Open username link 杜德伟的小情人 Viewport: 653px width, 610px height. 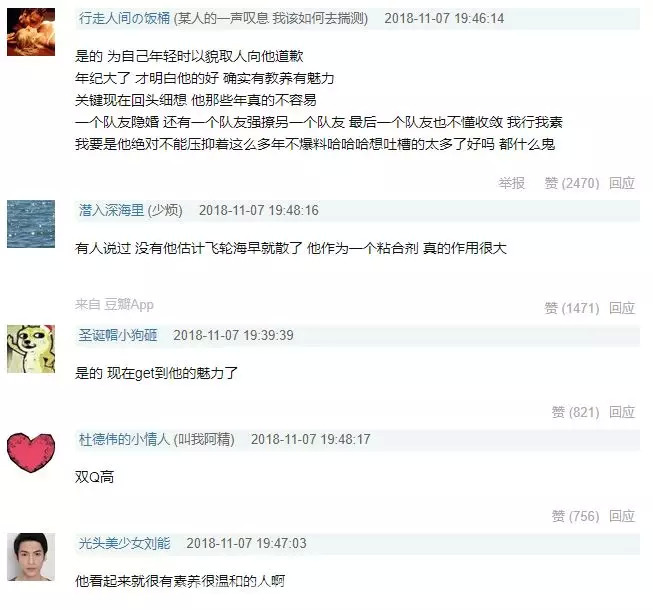(x=124, y=439)
